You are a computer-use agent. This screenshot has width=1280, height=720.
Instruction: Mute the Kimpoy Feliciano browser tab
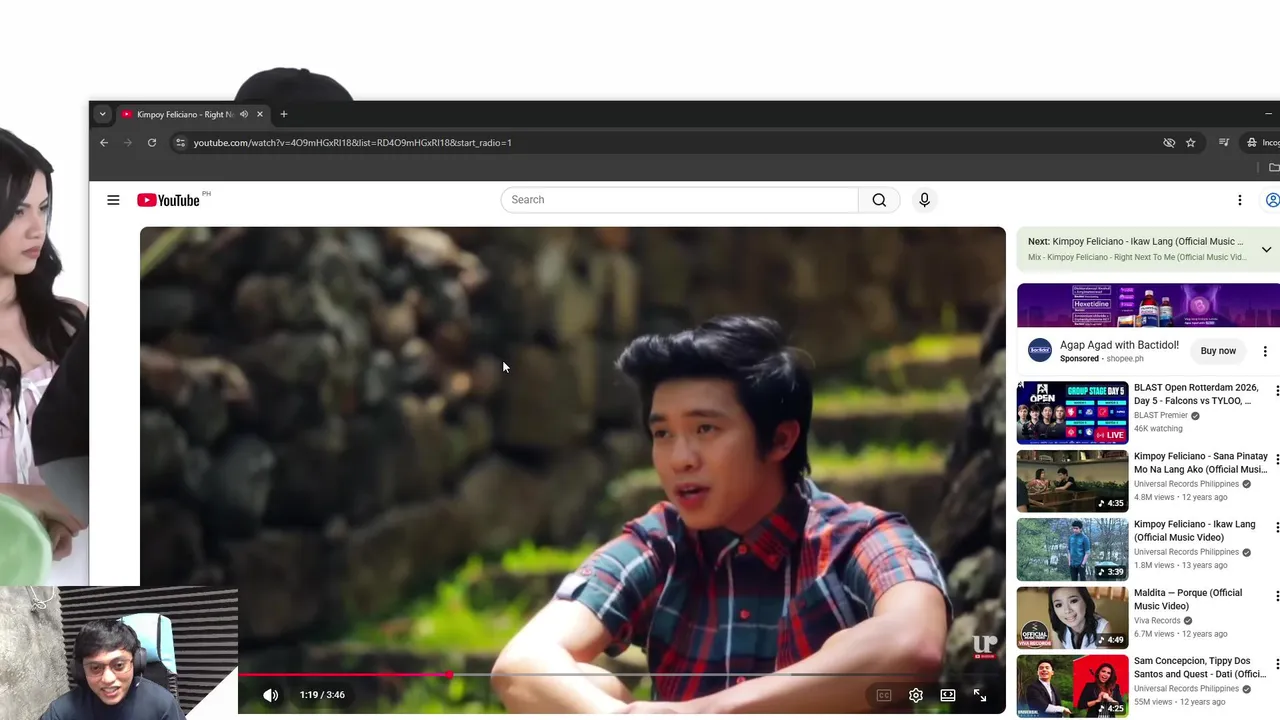click(244, 114)
